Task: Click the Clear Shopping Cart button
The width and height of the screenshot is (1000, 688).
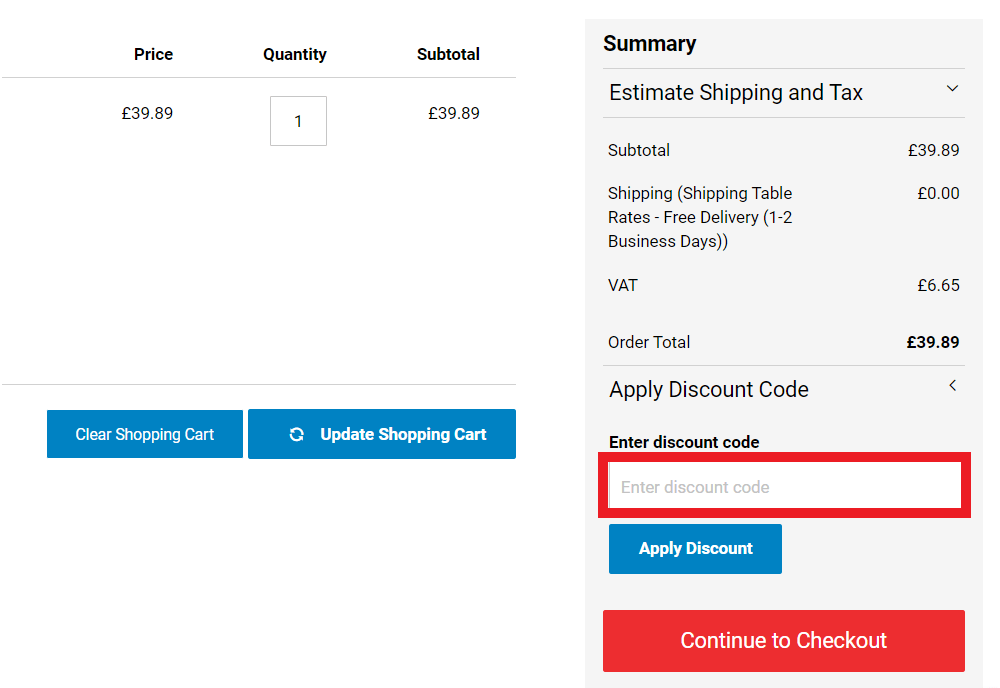Action: tap(145, 434)
